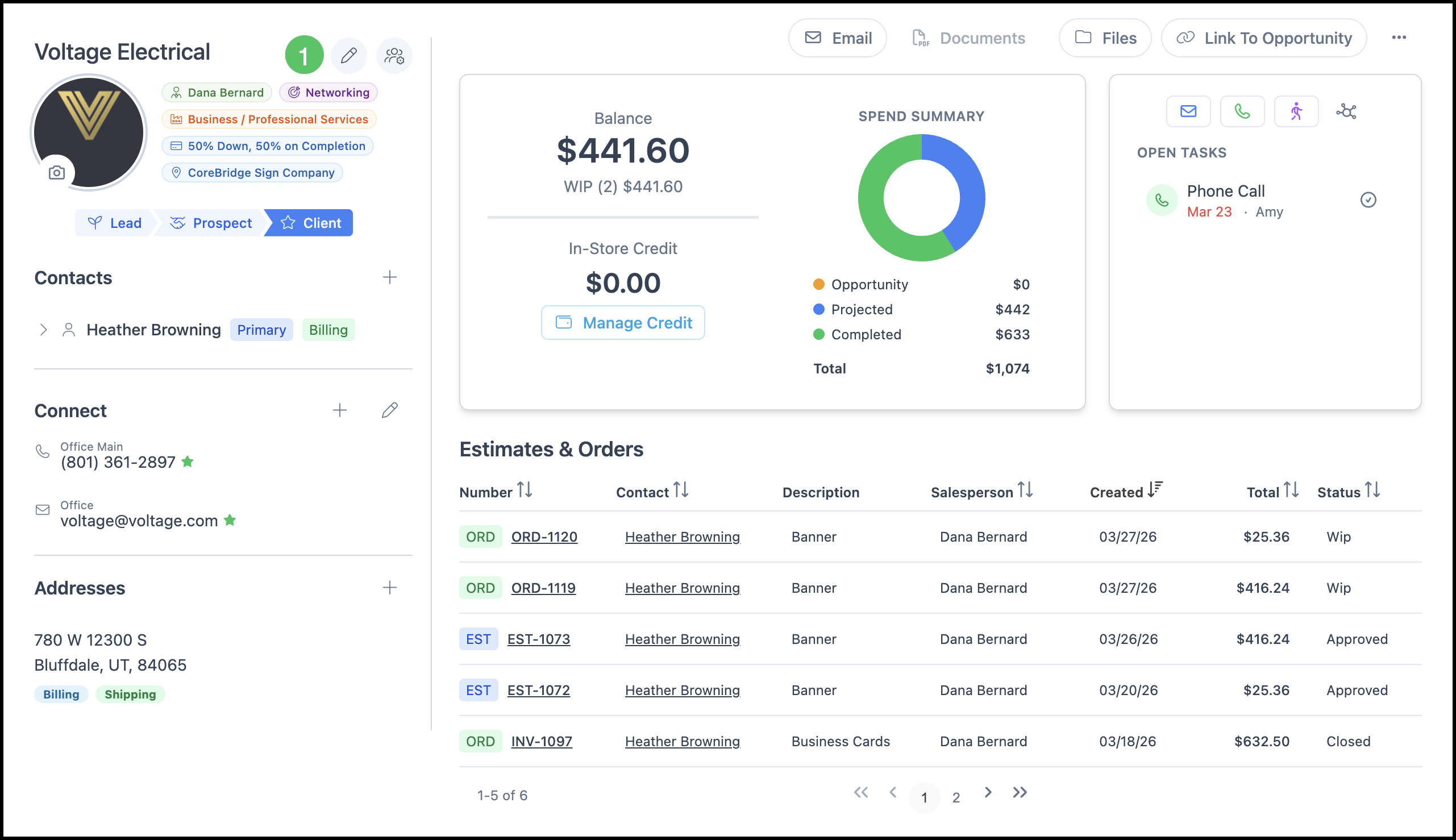1456x840 pixels.
Task: Open order ORD-1120 link
Action: (543, 537)
